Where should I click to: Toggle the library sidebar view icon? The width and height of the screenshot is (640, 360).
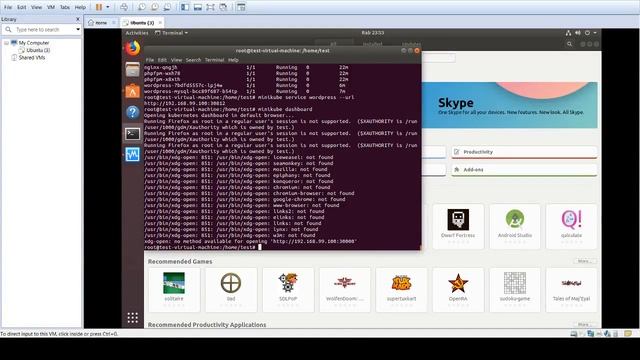pos(185,7)
